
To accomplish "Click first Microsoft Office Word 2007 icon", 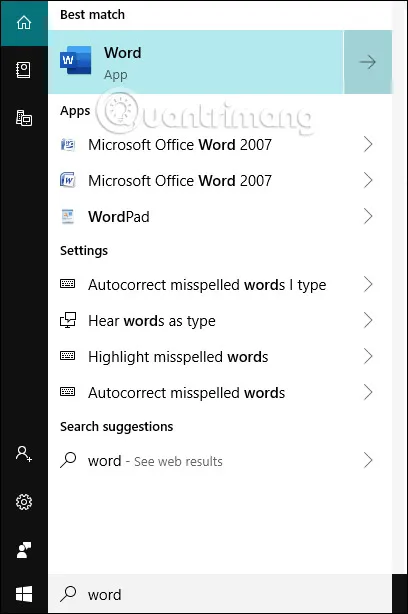I will (x=68, y=144).
